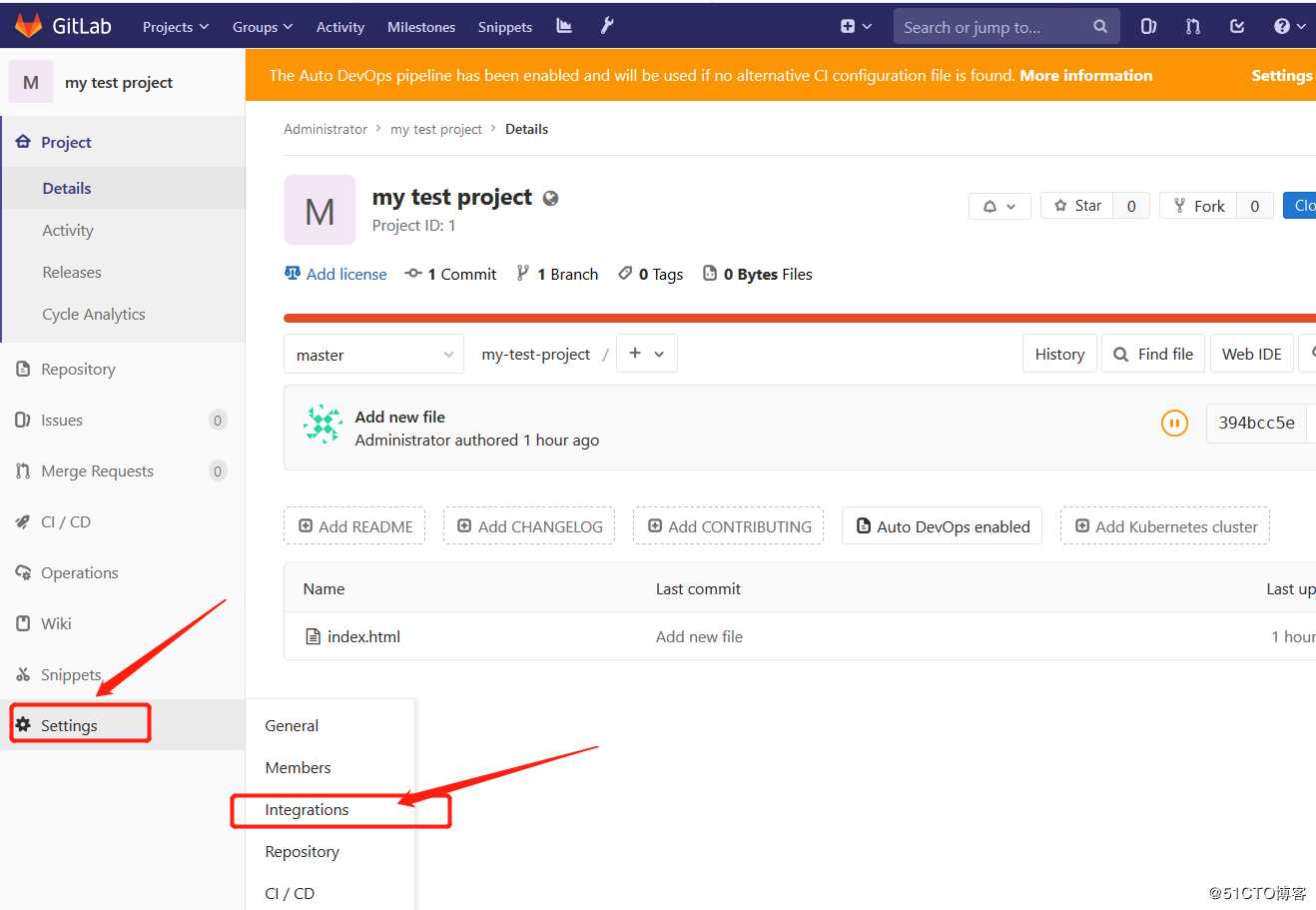Screen dimensions: 1316x910
Task: Click the GitLab fox logo
Action: coord(28,26)
